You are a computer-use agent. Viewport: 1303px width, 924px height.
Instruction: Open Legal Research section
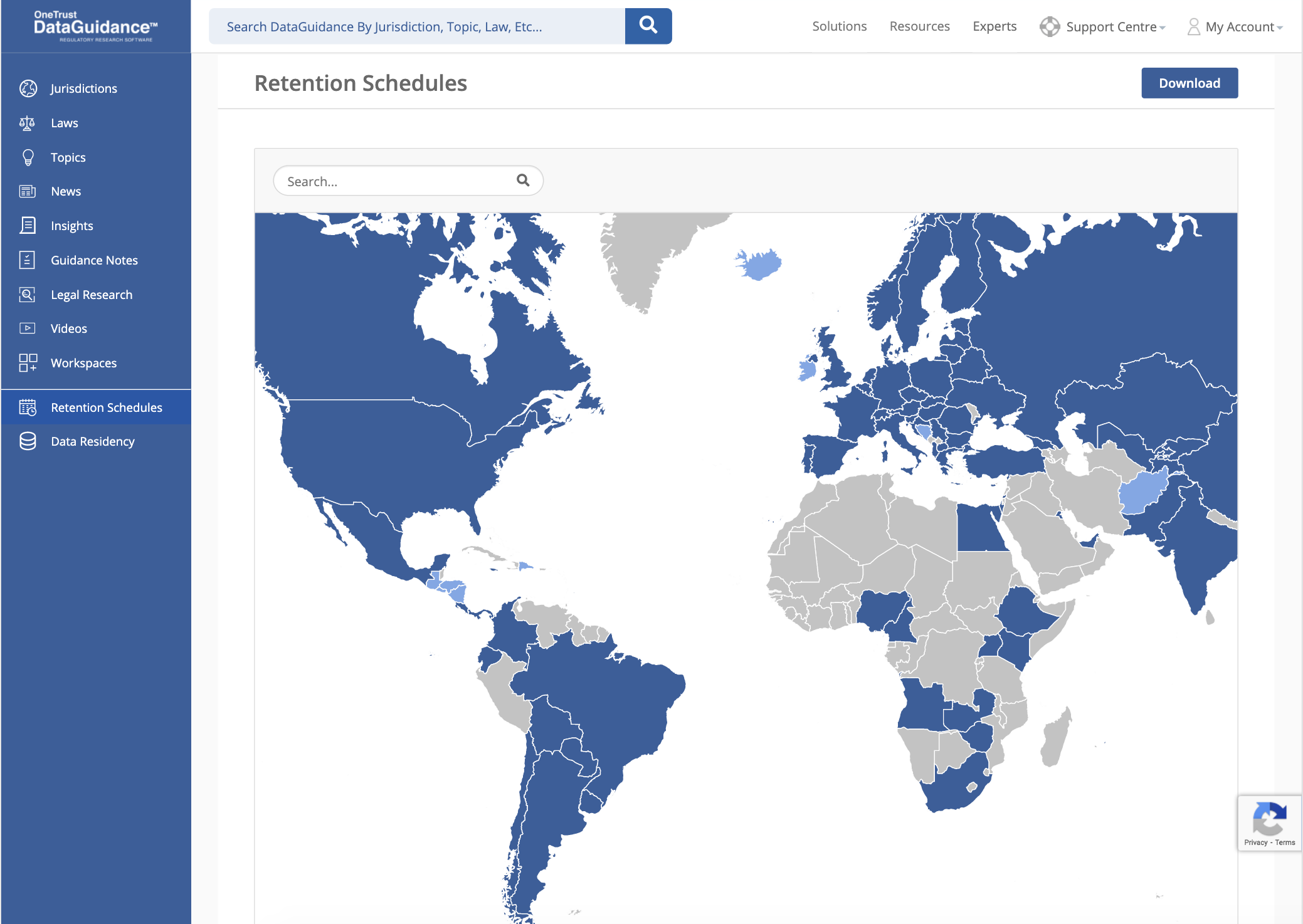point(96,295)
